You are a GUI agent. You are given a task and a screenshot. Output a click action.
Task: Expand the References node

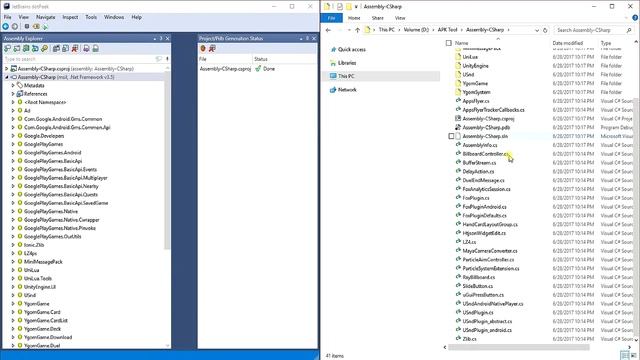[x=13, y=94]
